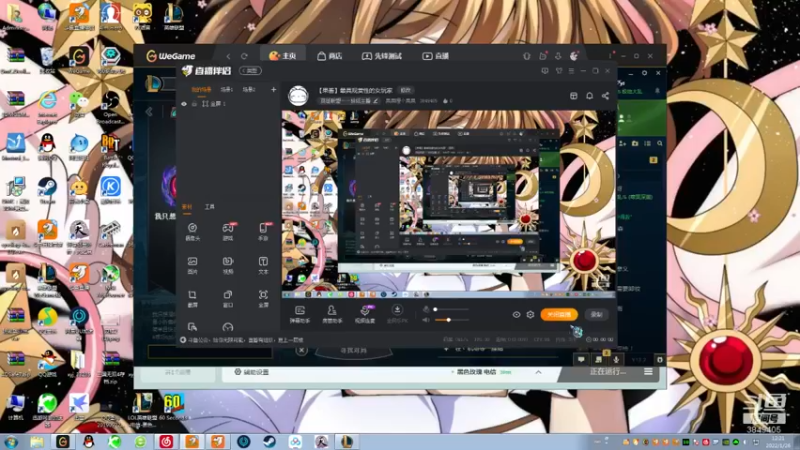Click the mode pill beside the companion logo
This screenshot has height=450, width=800.
251,70
